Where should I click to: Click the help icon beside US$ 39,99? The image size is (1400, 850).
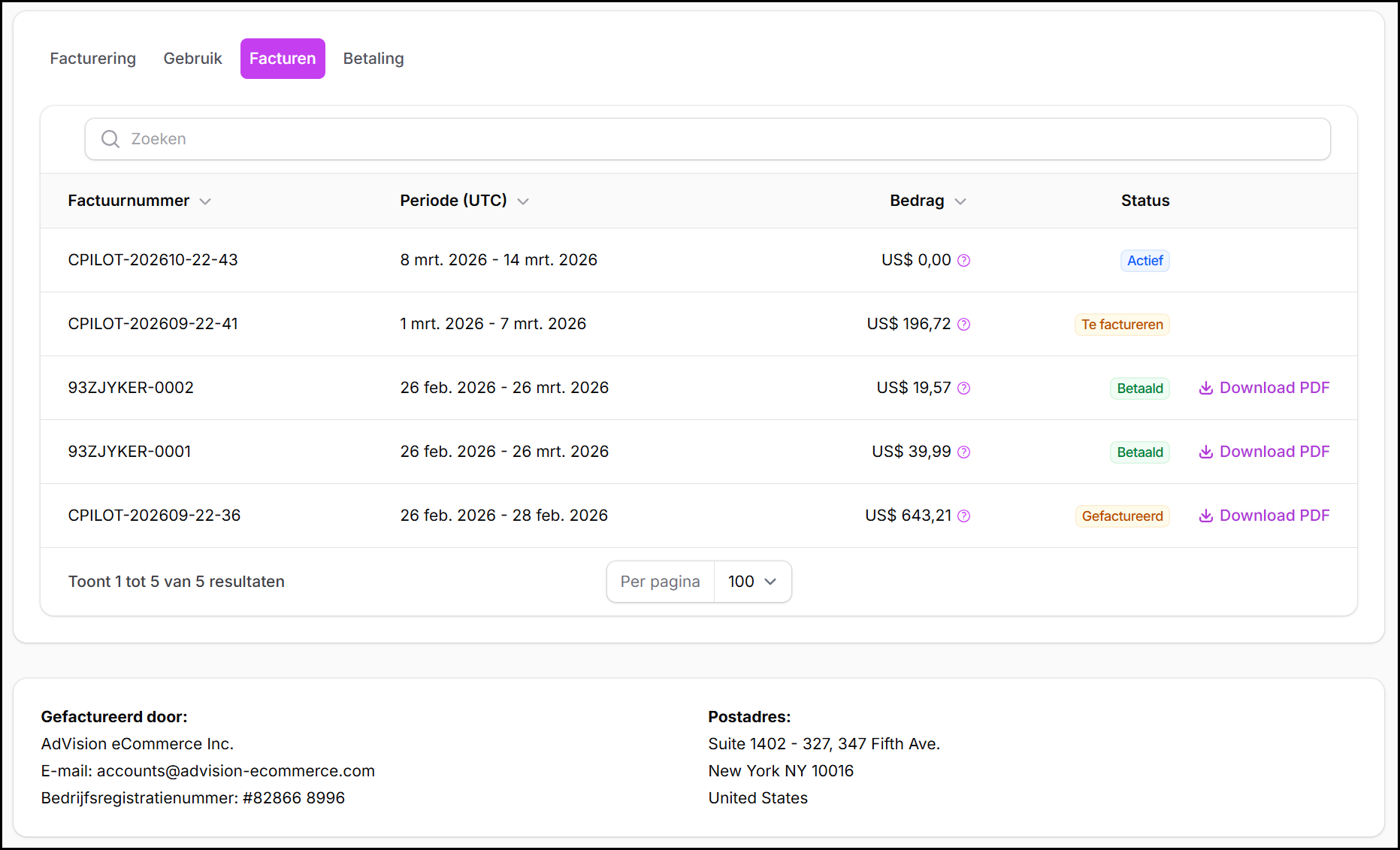tap(963, 452)
